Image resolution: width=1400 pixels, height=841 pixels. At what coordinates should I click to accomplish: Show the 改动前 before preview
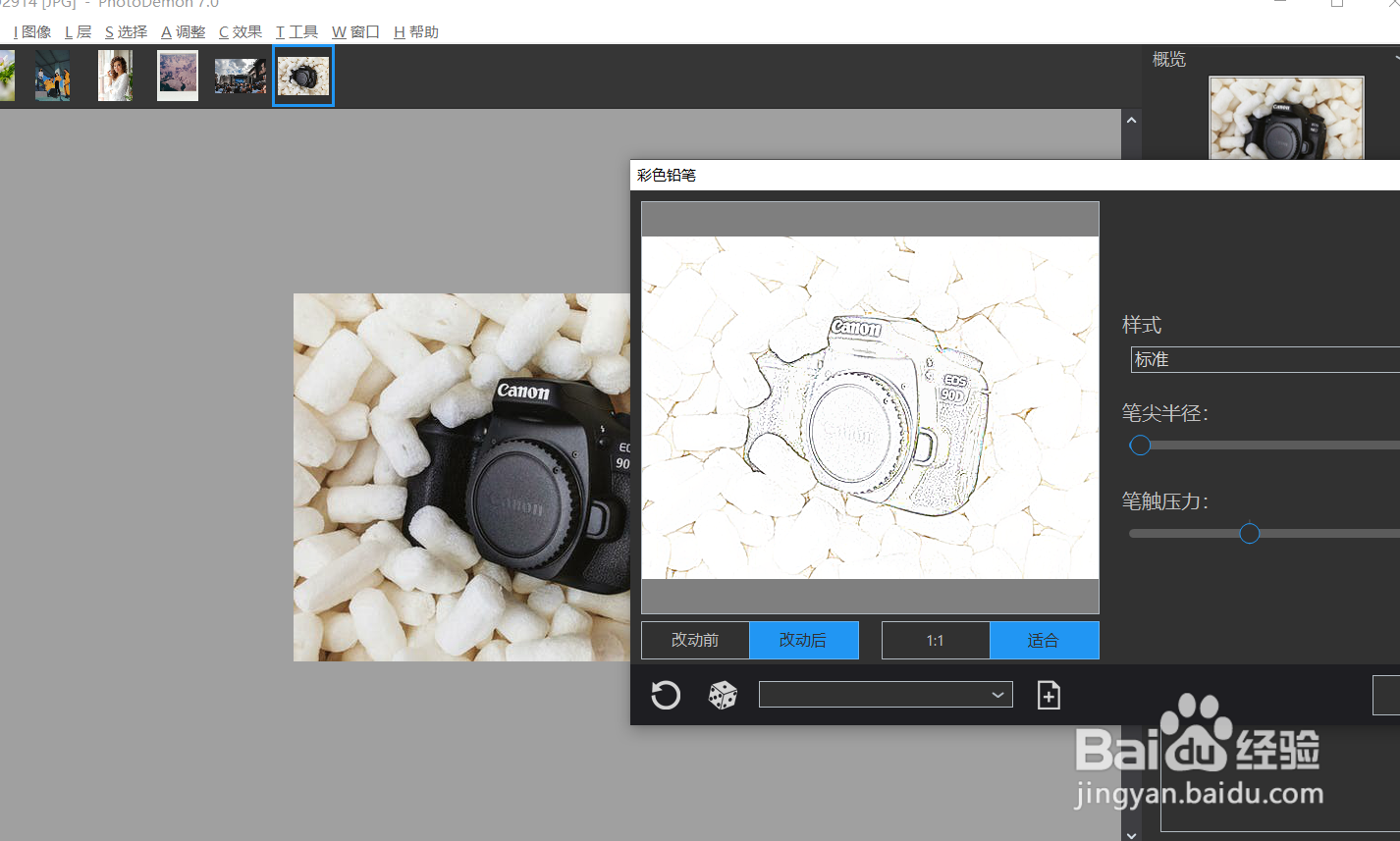[695, 640]
